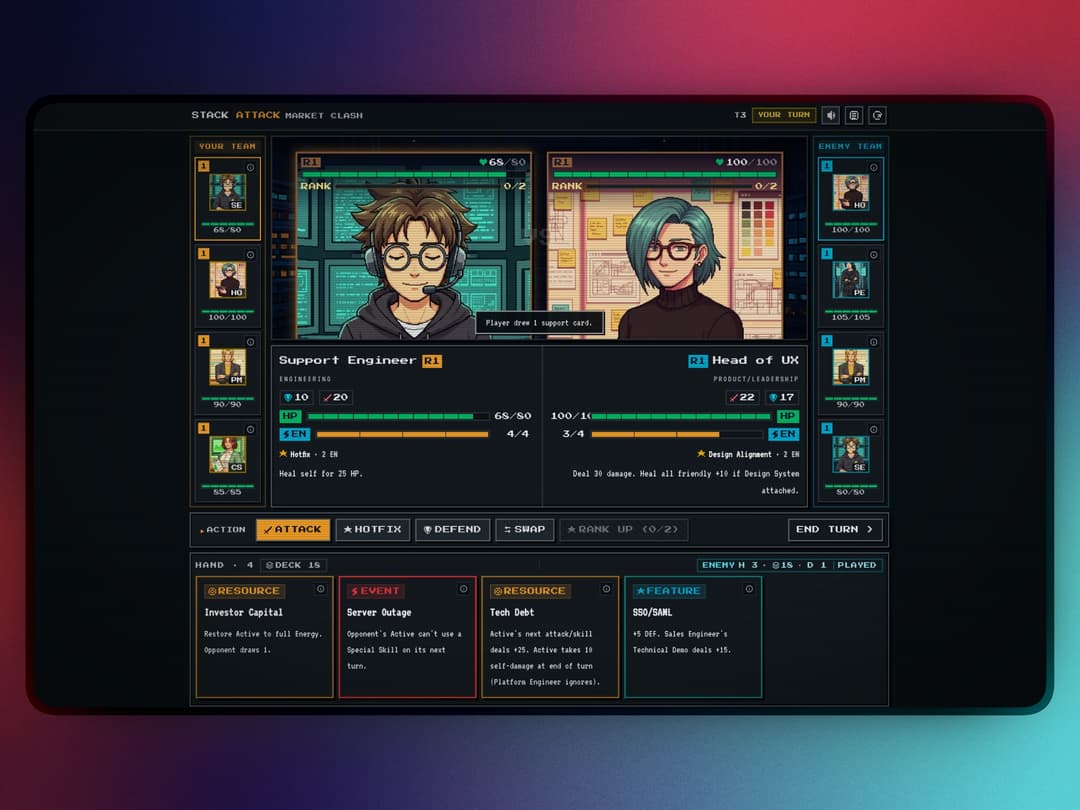The width and height of the screenshot is (1080, 810).
Task: Open info icon on enemy HO card
Action: click(x=873, y=167)
